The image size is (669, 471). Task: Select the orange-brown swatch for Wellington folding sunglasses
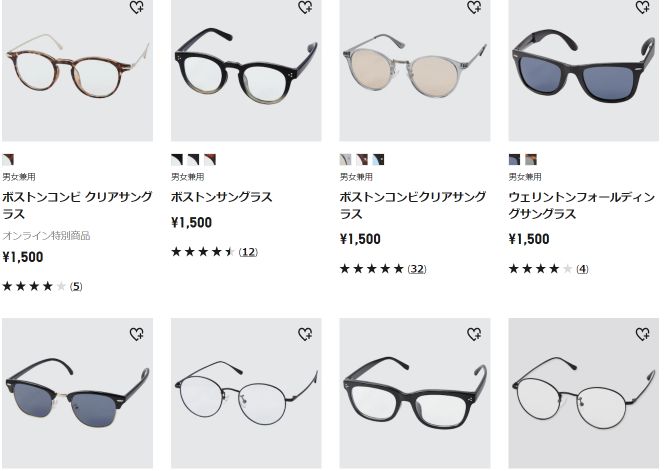(x=531, y=160)
